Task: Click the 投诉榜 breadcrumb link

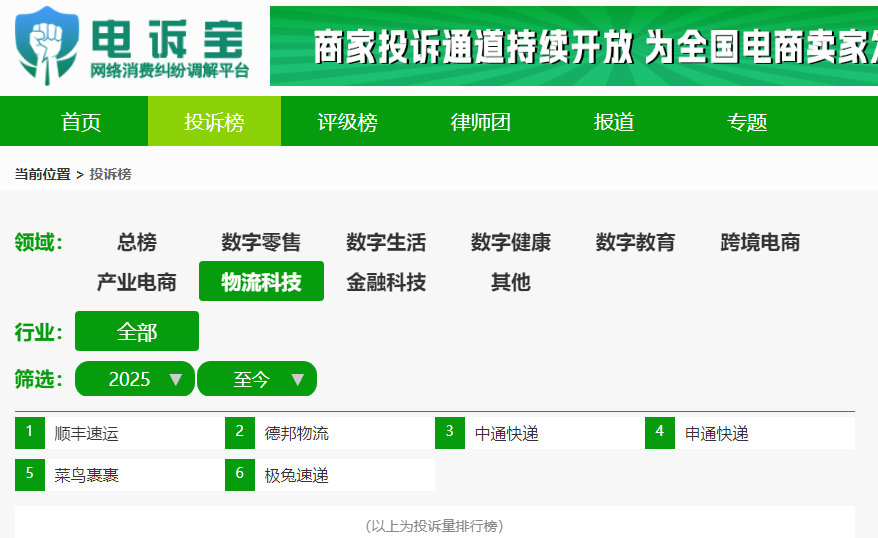Action: tap(110, 174)
